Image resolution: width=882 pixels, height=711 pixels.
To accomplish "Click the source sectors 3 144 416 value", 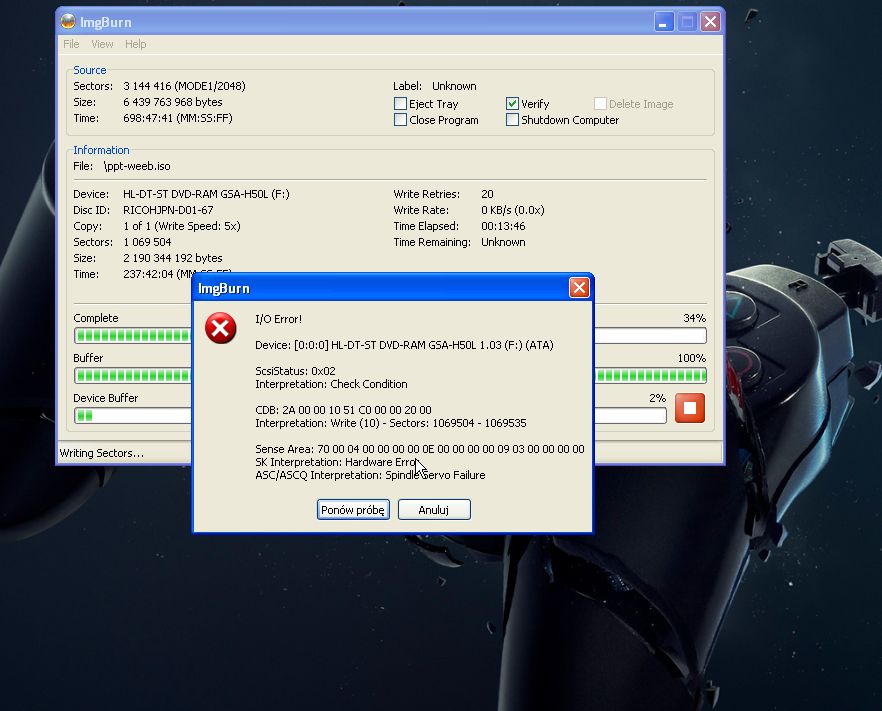I will coord(184,86).
